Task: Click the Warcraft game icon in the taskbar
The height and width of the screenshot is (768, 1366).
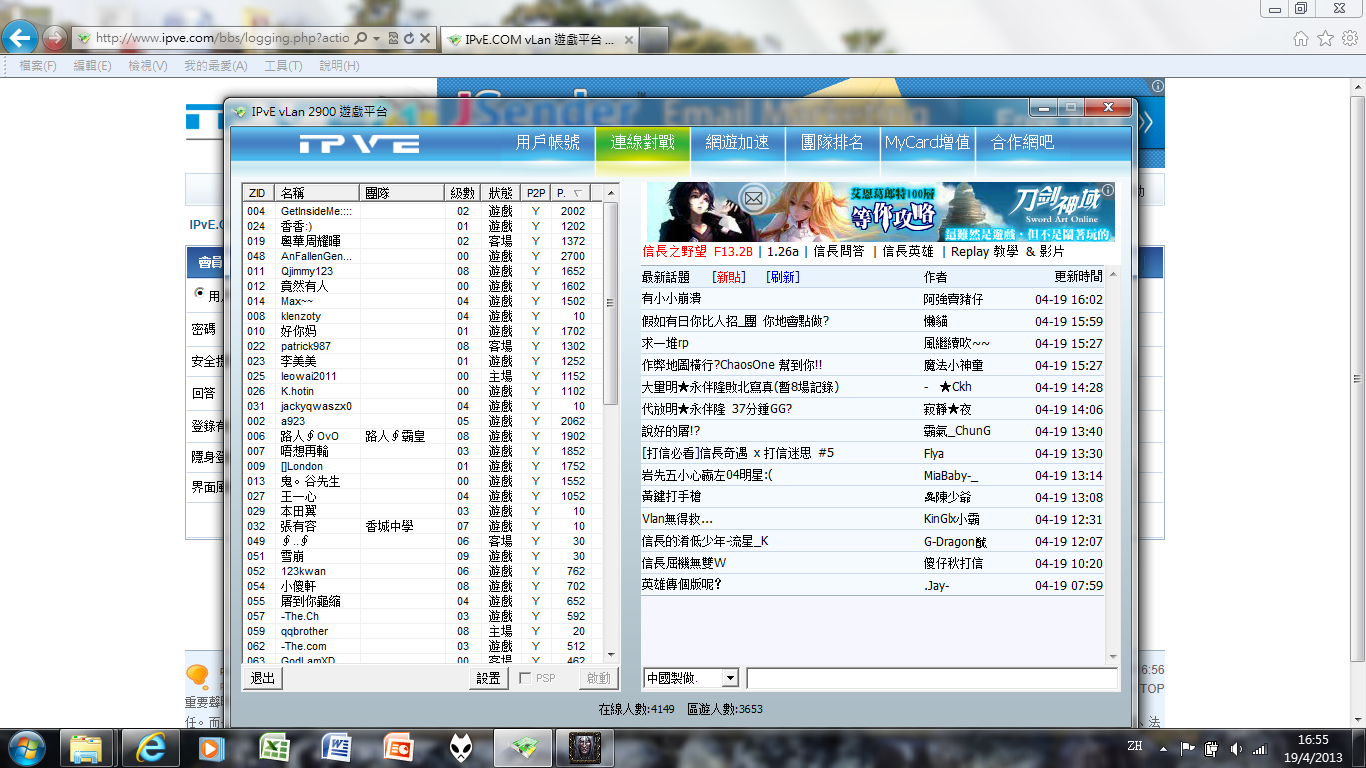Action: 583,747
